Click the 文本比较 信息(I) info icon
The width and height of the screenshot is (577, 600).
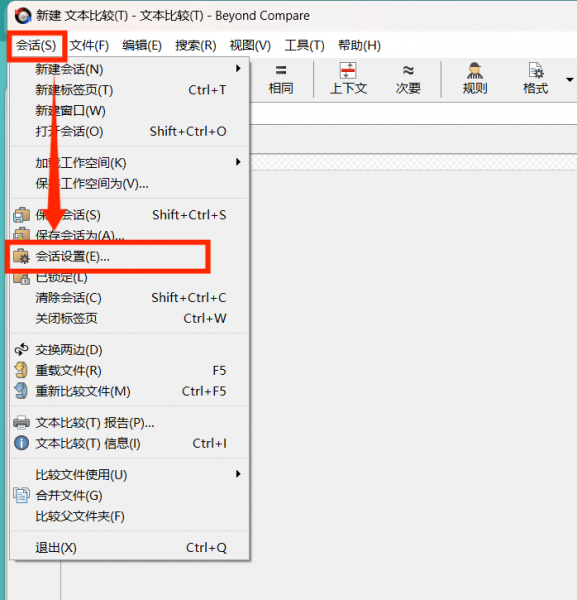coord(21,443)
